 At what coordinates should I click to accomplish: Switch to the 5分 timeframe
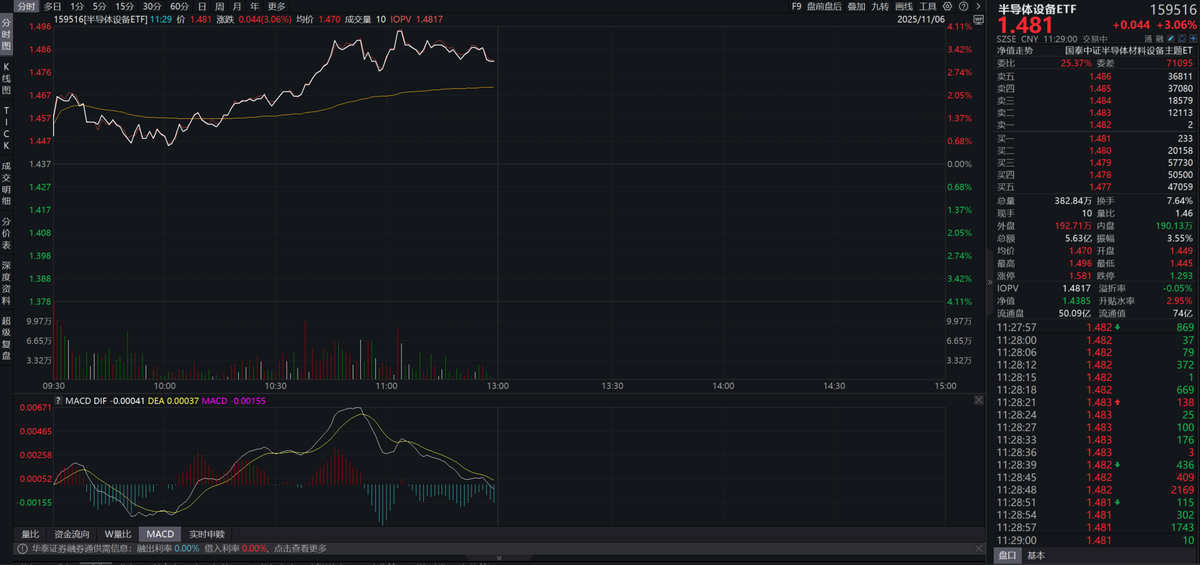99,6
